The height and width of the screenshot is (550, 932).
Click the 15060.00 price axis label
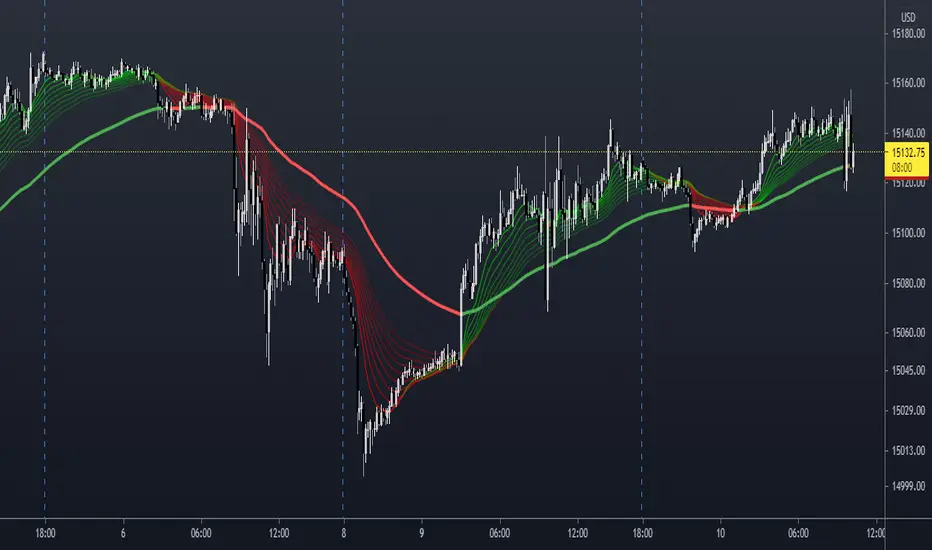point(908,332)
